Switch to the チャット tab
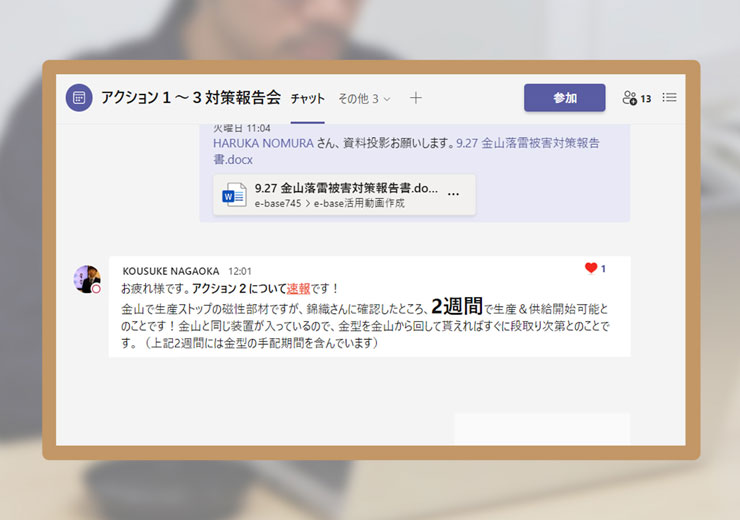Viewport: 740px width, 520px height. 308,99
